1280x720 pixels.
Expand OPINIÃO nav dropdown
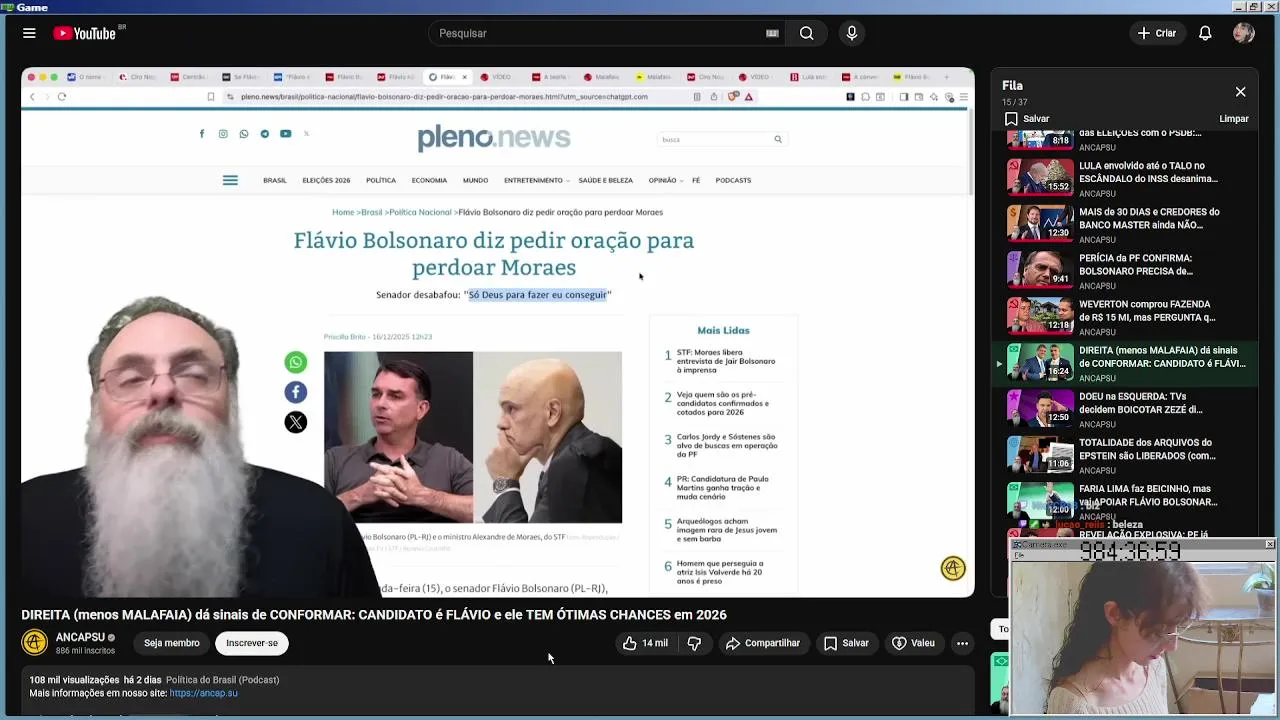[665, 180]
